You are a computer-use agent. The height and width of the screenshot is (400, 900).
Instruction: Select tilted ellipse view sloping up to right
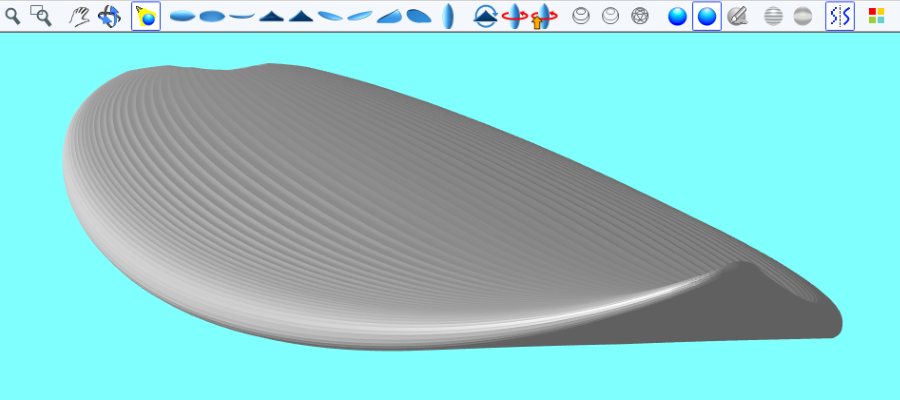tap(360, 16)
